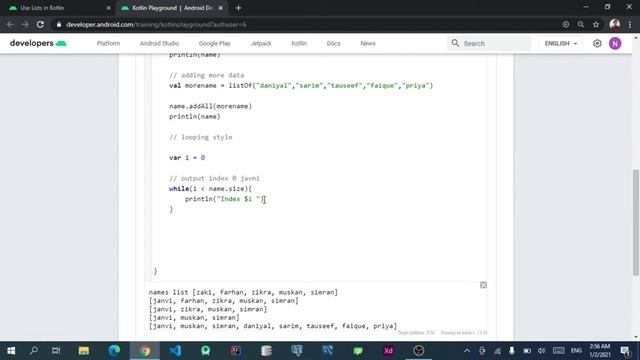Click the 'names list [zaki...' output line

(243, 292)
